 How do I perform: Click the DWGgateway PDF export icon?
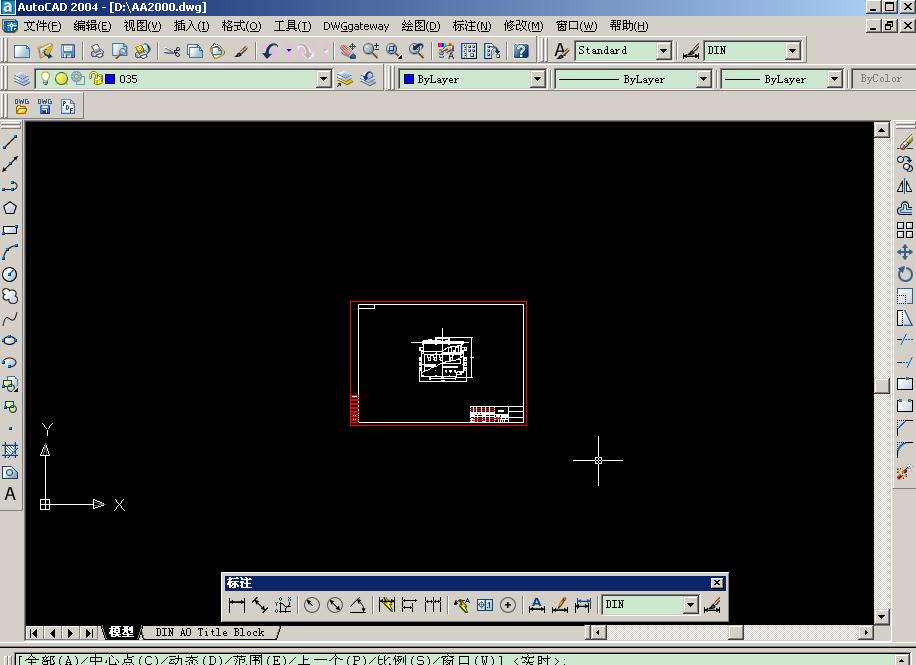(x=68, y=106)
